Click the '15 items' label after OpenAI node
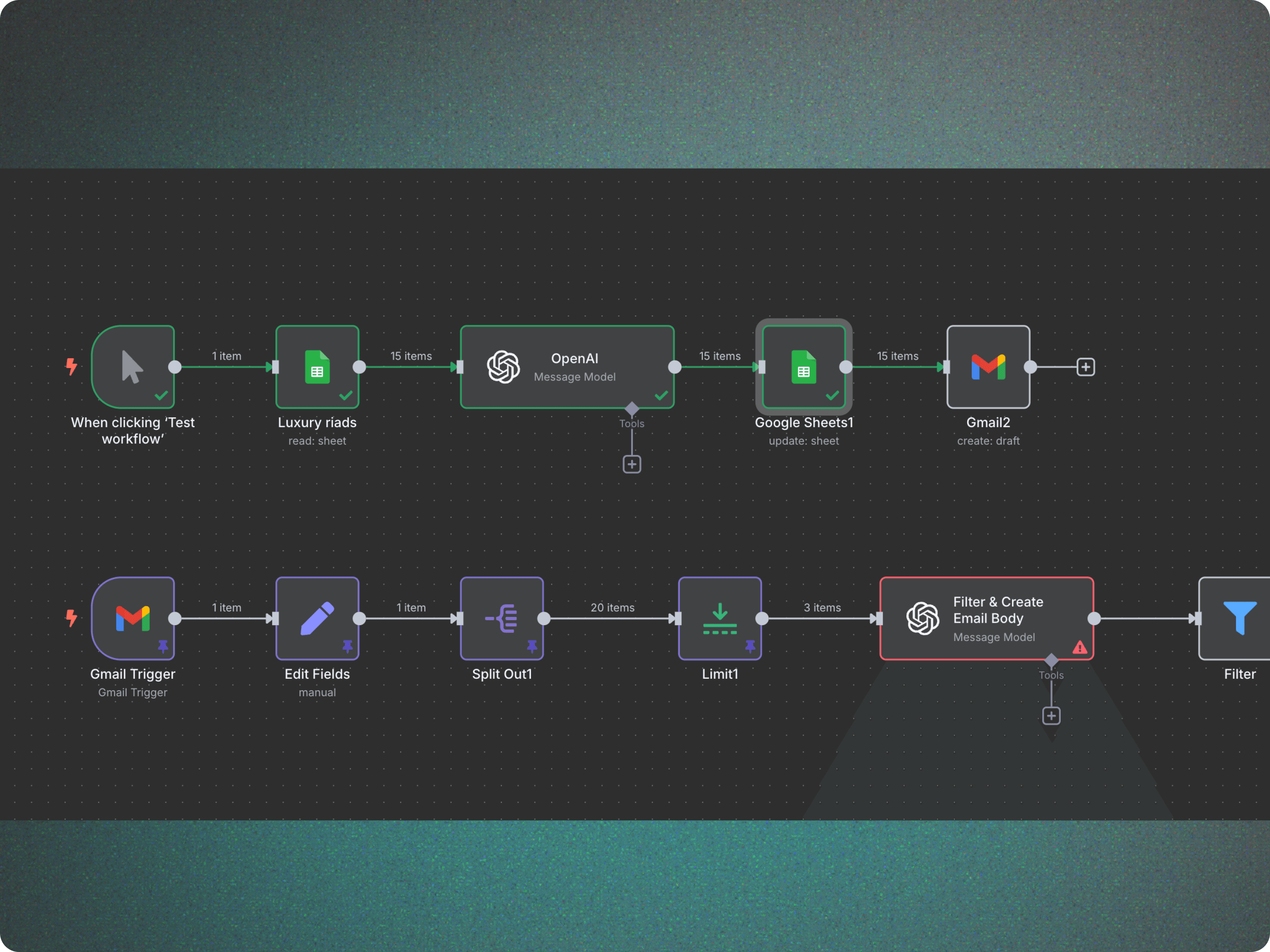This screenshot has width=1270, height=952. pos(720,356)
